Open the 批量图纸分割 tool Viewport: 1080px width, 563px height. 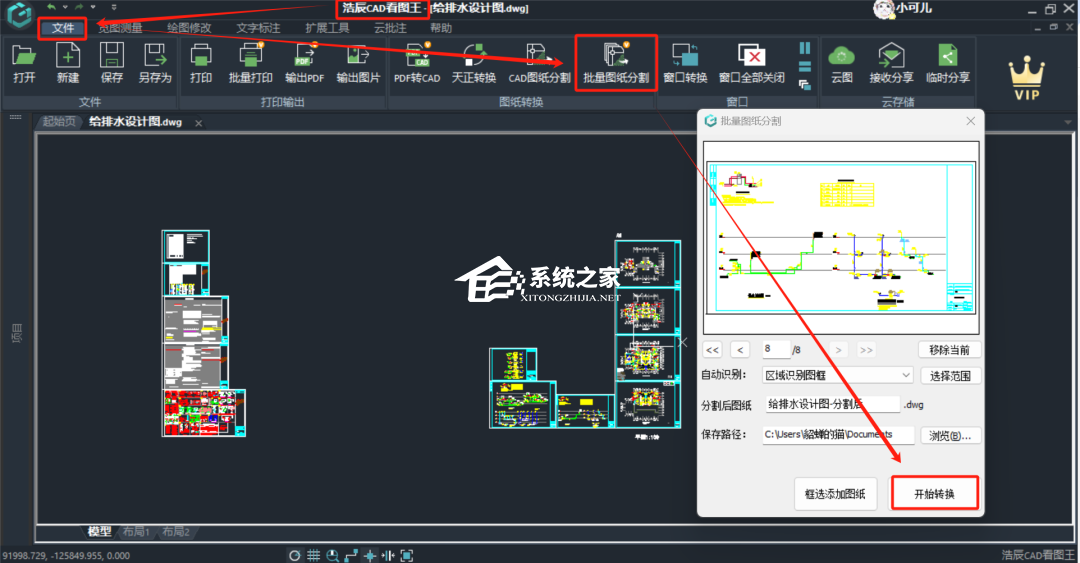pos(616,63)
